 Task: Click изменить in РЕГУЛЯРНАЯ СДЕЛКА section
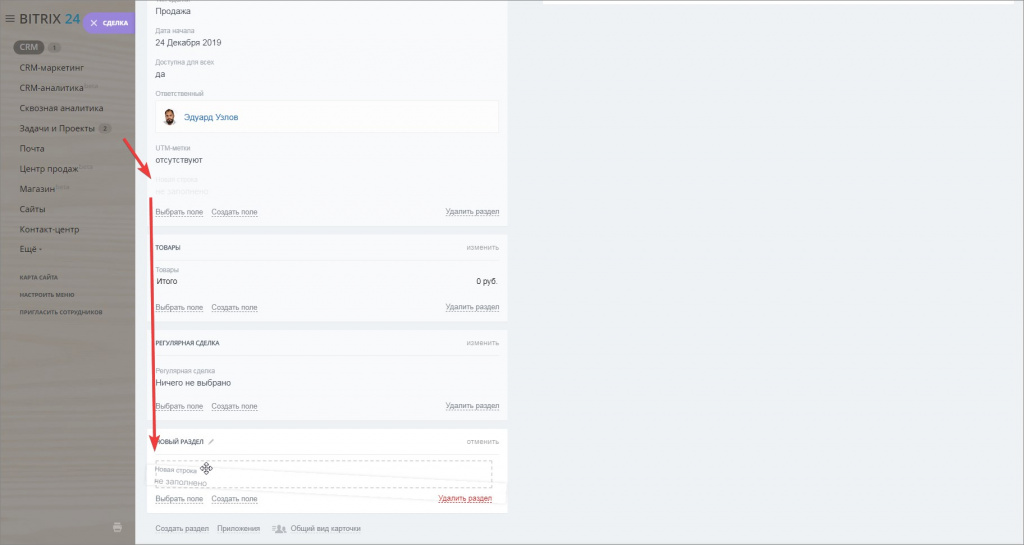point(483,343)
